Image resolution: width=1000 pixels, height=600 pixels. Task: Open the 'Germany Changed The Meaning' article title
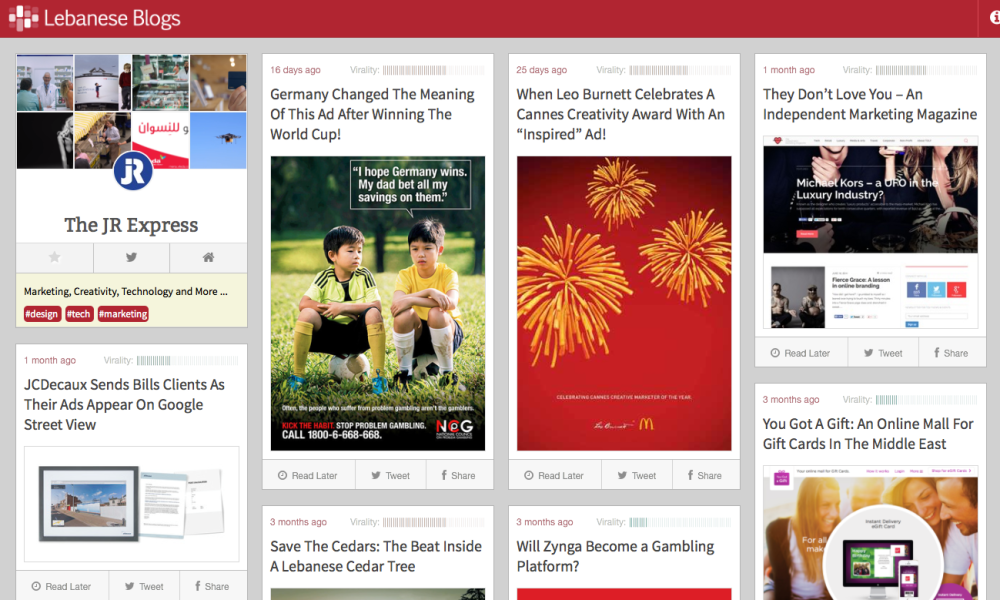[372, 114]
